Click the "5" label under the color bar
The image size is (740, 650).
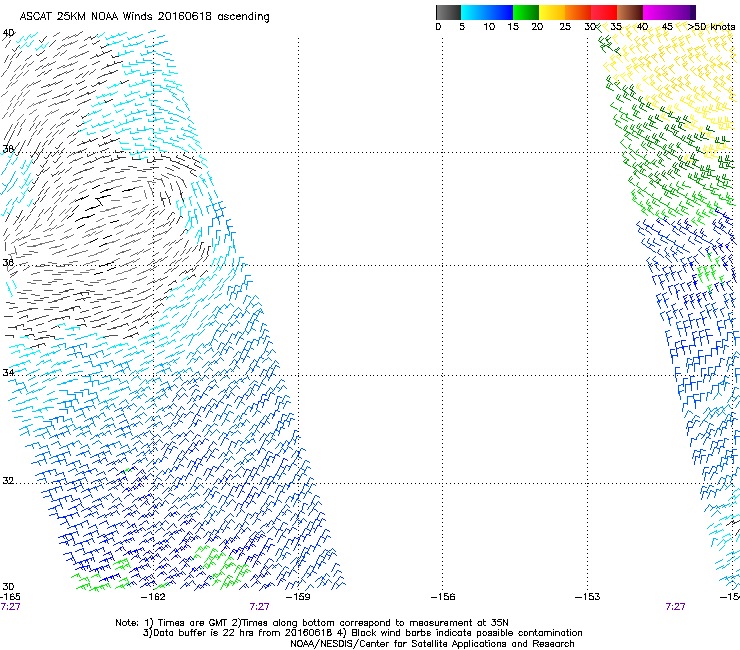pos(462,27)
